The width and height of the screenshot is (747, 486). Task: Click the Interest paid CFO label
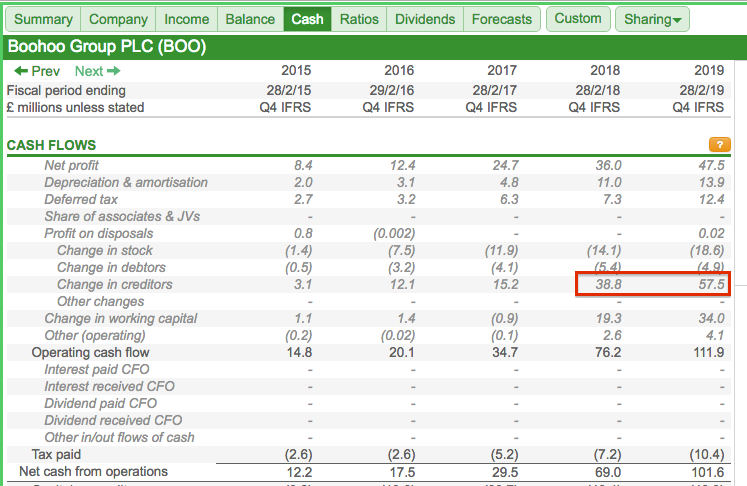pyautogui.click(x=97, y=369)
